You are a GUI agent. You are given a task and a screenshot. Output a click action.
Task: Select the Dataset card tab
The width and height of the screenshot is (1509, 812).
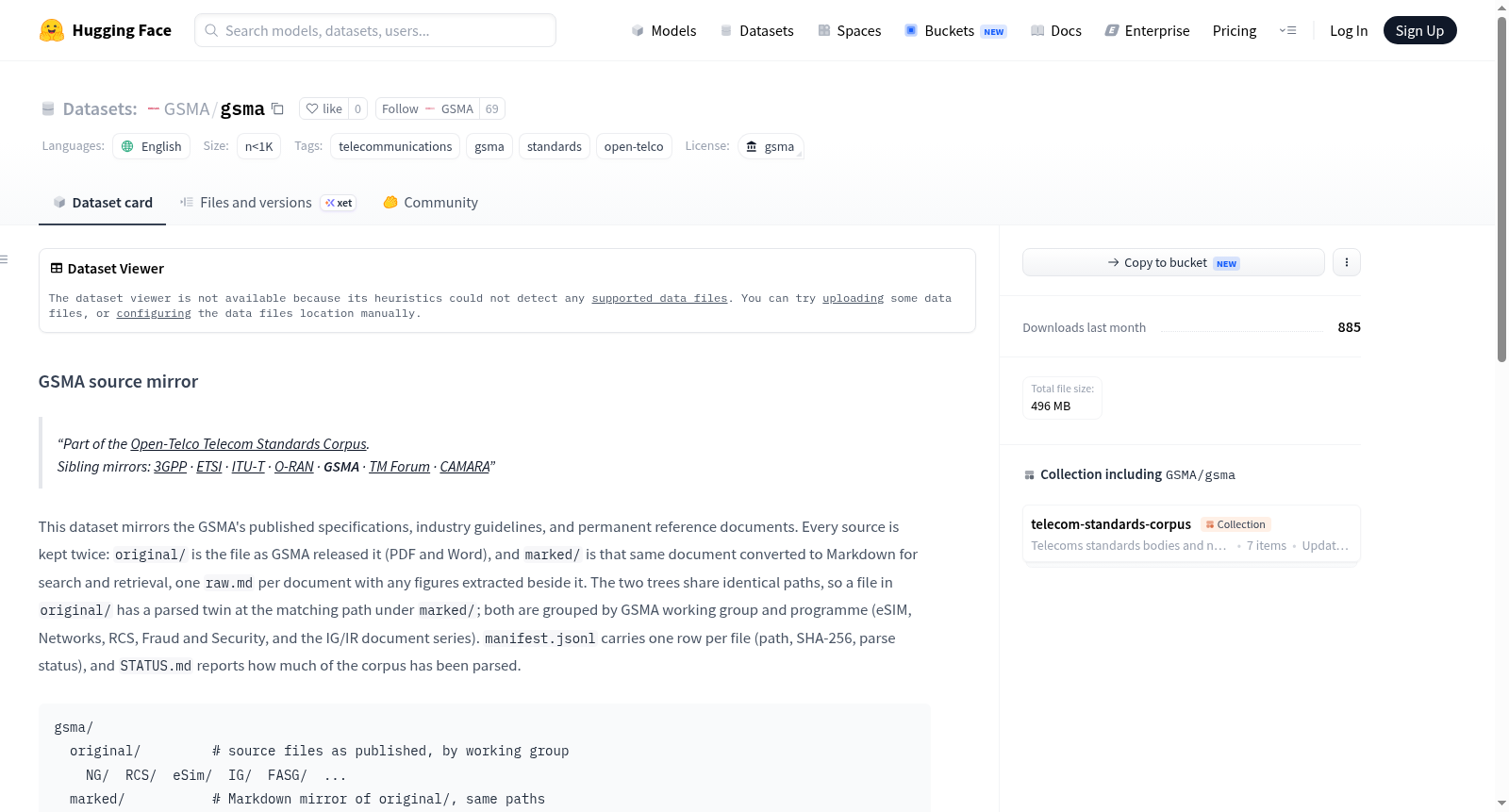(103, 203)
